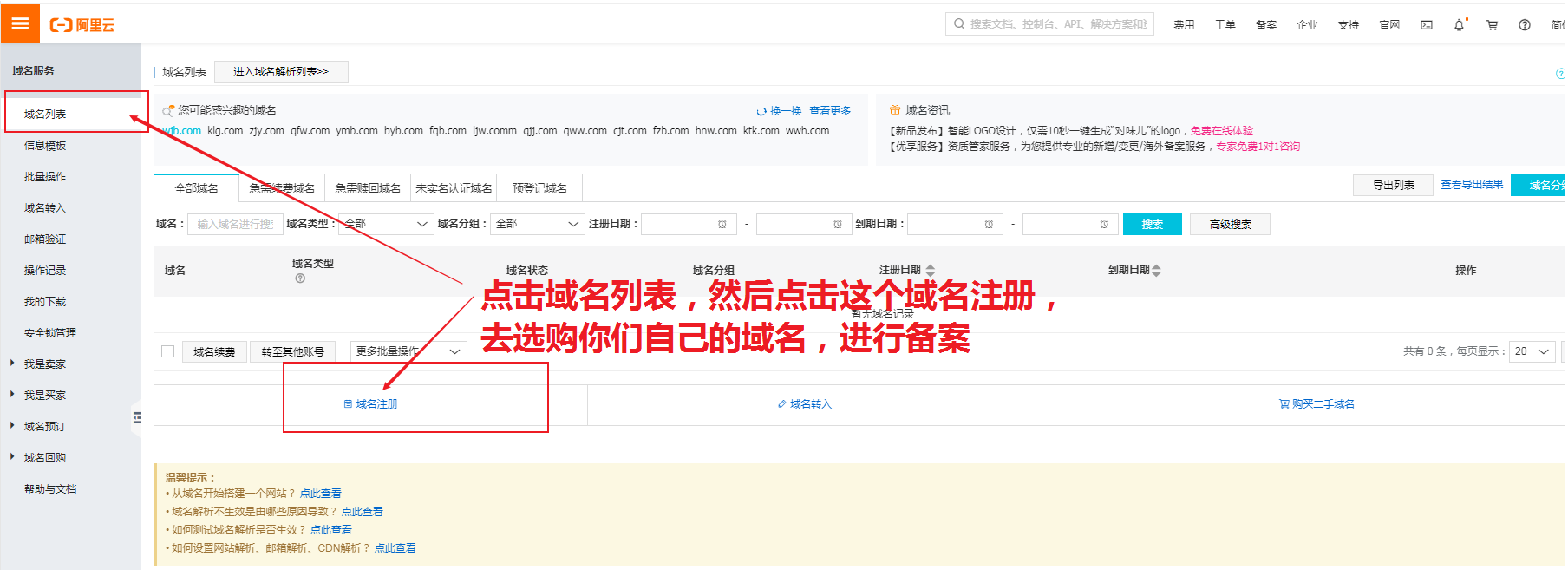1568x570 pixels.
Task: Select the 全部域名 tab
Action: [x=197, y=188]
